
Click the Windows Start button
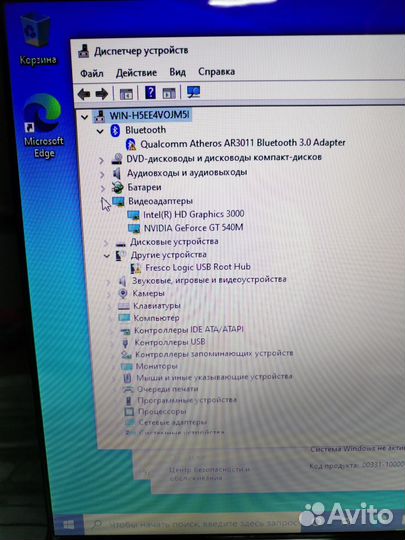(x=69, y=525)
